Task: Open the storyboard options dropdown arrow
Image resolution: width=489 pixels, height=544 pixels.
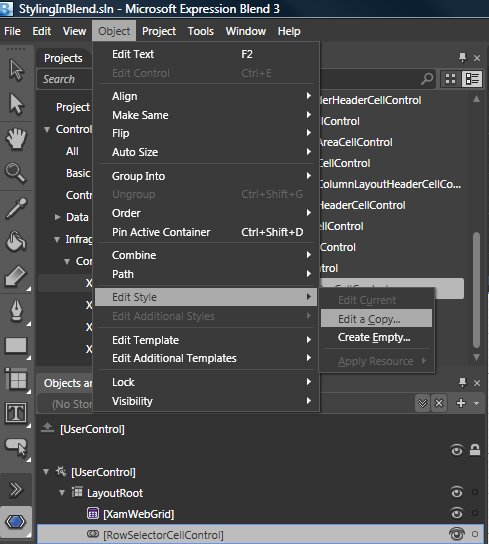Action: coord(477,403)
